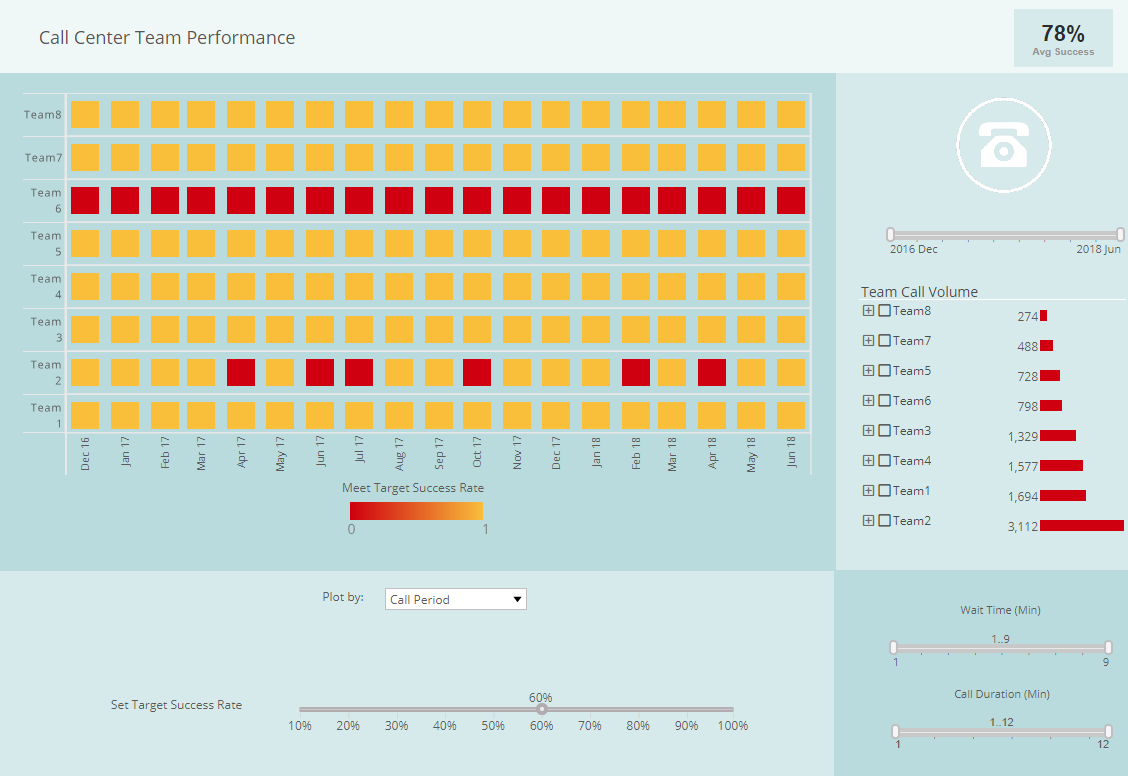Click the Wait Time slider left handle
The width and height of the screenshot is (1128, 776).
[896, 645]
